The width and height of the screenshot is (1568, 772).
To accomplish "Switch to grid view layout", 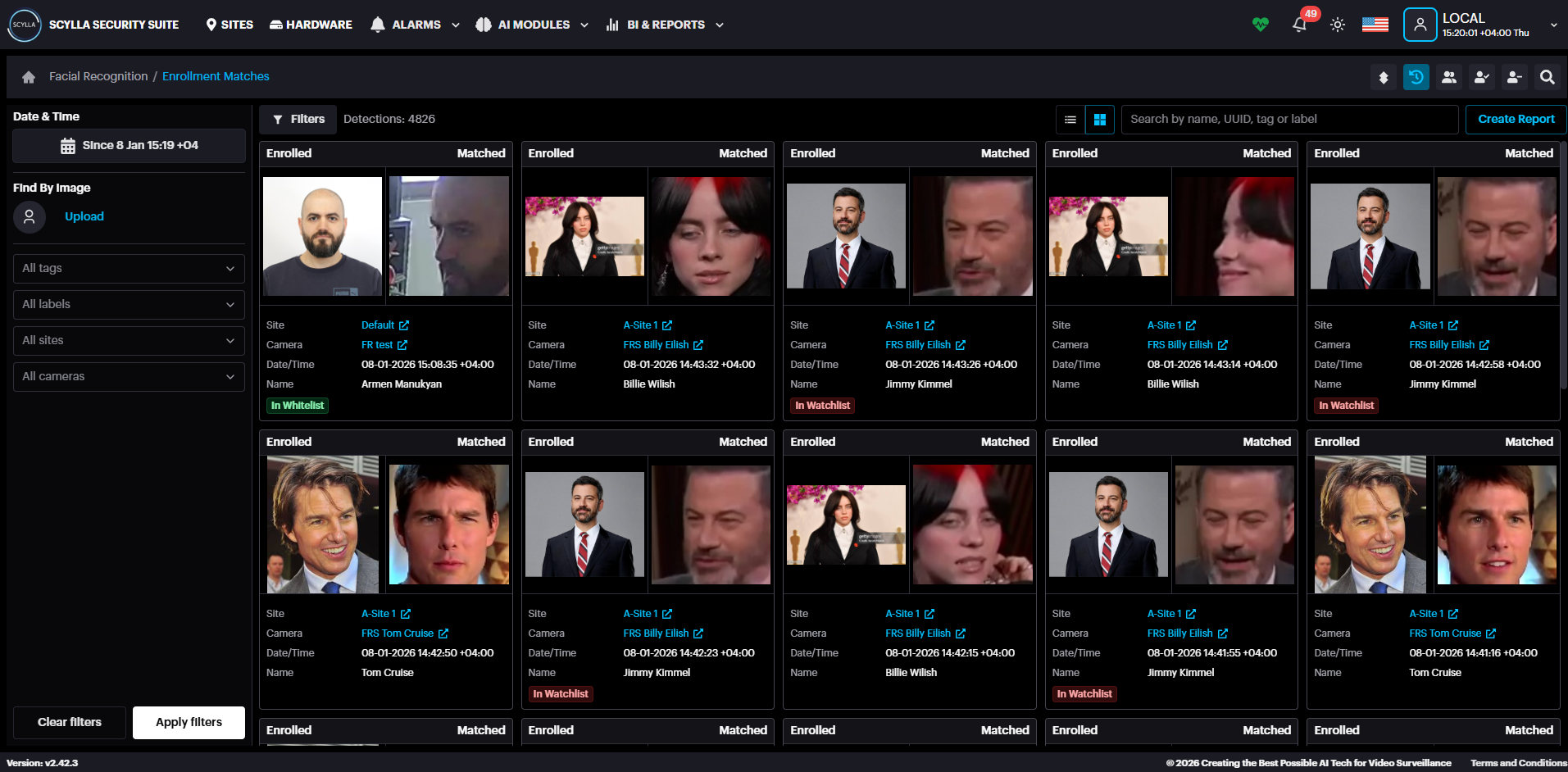I will [x=1099, y=120].
